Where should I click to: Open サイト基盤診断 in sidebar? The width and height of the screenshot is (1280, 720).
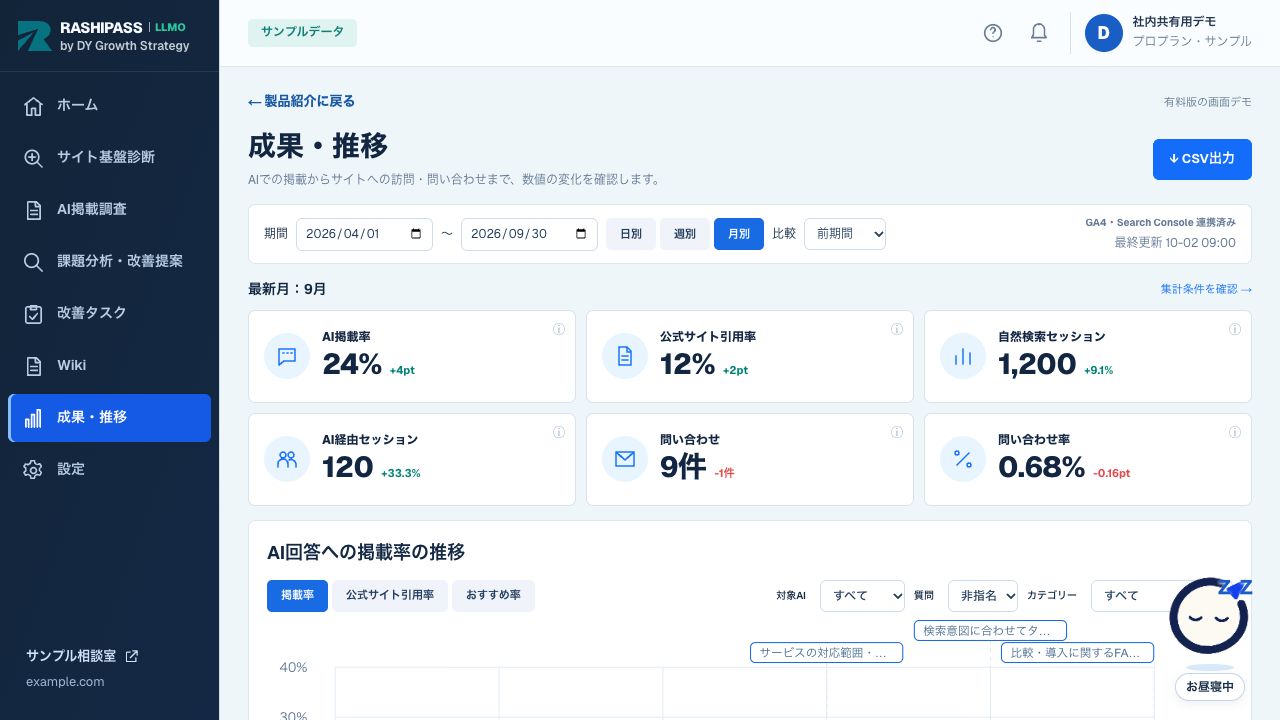click(x=109, y=157)
